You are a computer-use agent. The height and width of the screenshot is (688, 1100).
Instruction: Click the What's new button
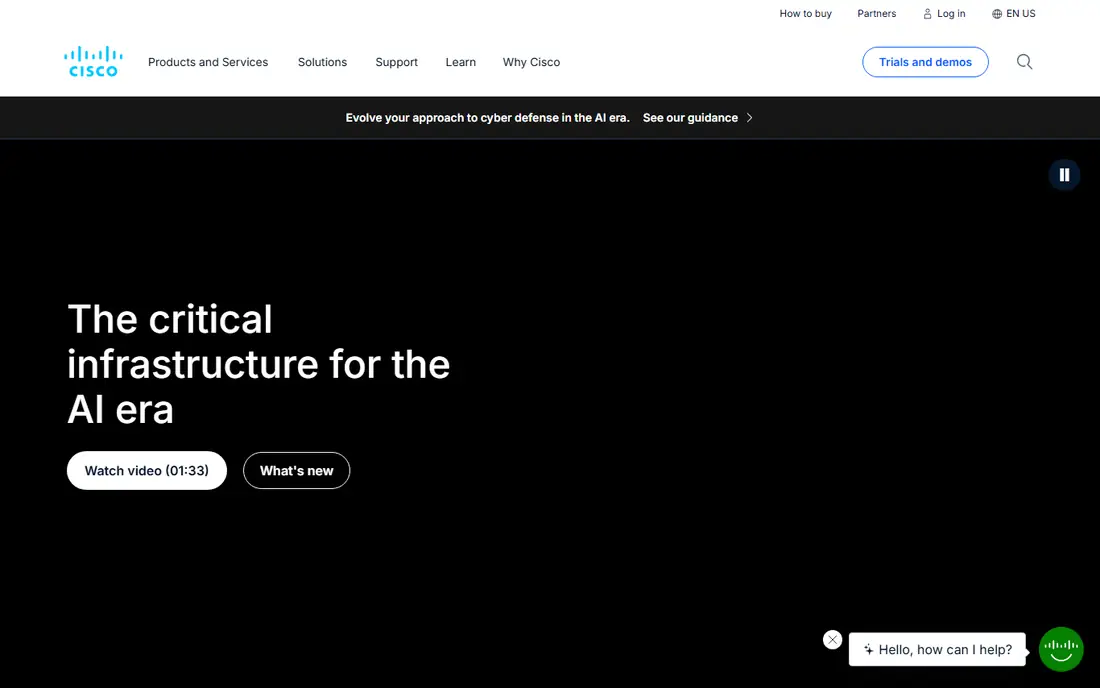point(297,471)
